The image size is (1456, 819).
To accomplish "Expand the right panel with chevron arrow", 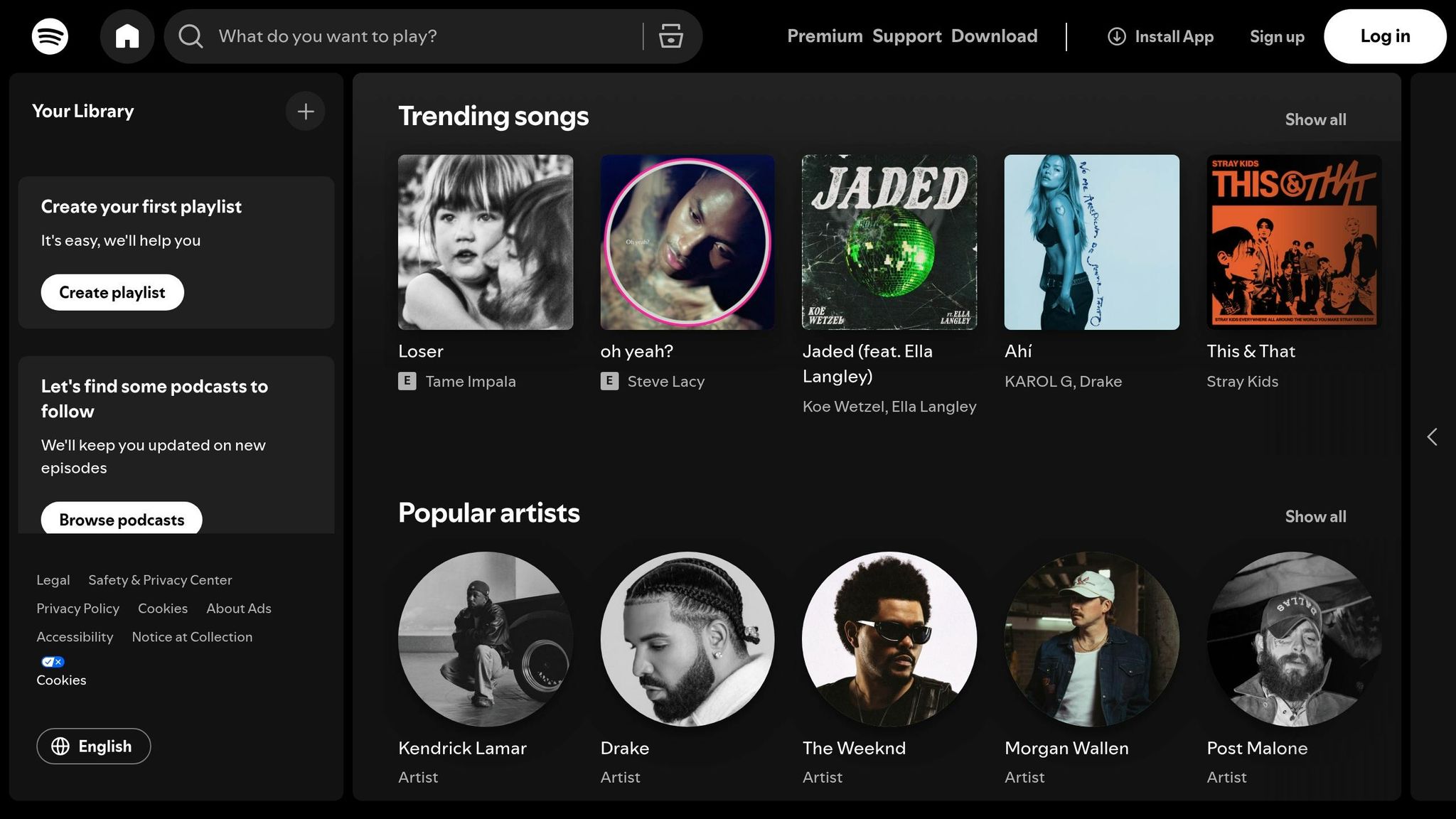I will pos(1433,437).
